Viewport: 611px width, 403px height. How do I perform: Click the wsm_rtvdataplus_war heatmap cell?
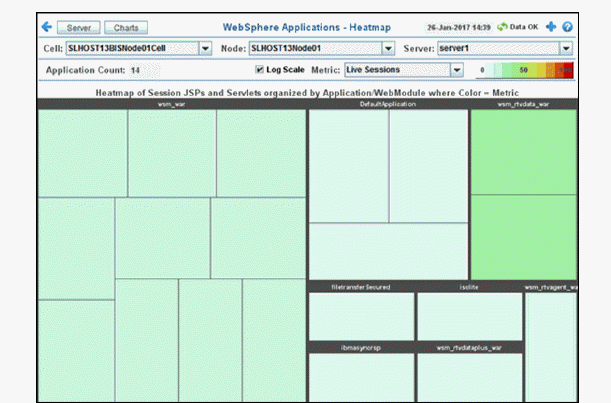(470, 378)
